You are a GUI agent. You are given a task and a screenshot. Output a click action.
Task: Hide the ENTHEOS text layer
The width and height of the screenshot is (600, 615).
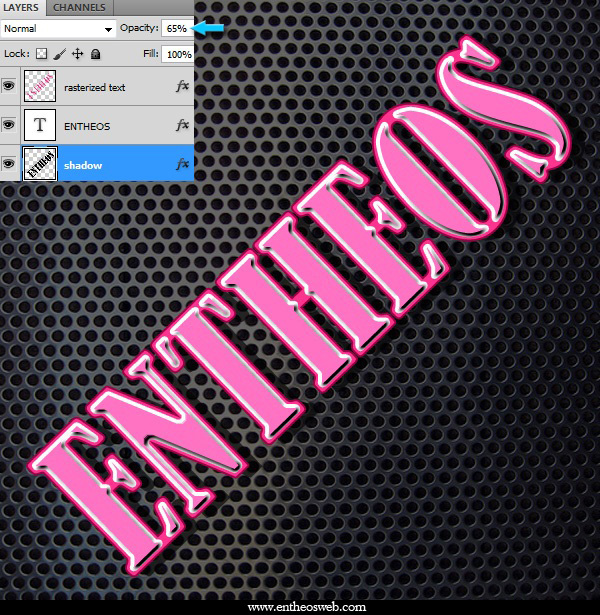9,125
